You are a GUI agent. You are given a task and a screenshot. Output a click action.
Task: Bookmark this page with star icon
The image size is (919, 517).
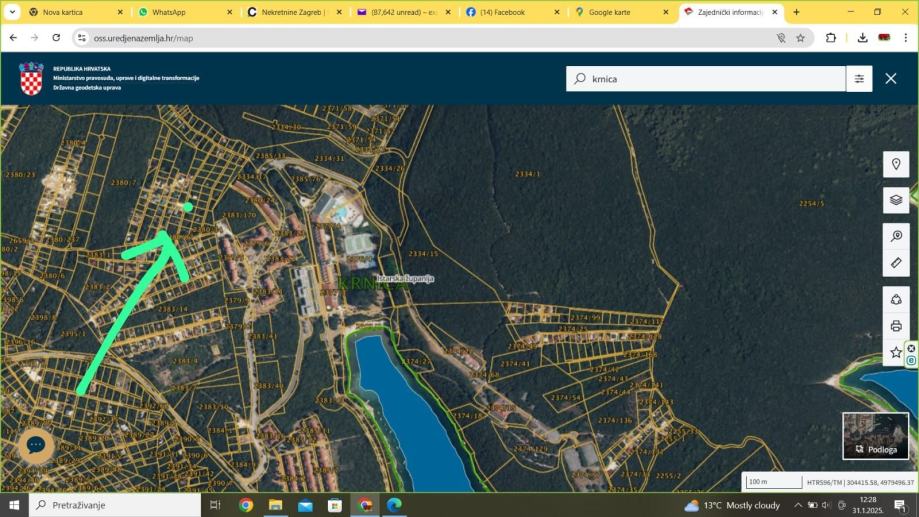(800, 37)
